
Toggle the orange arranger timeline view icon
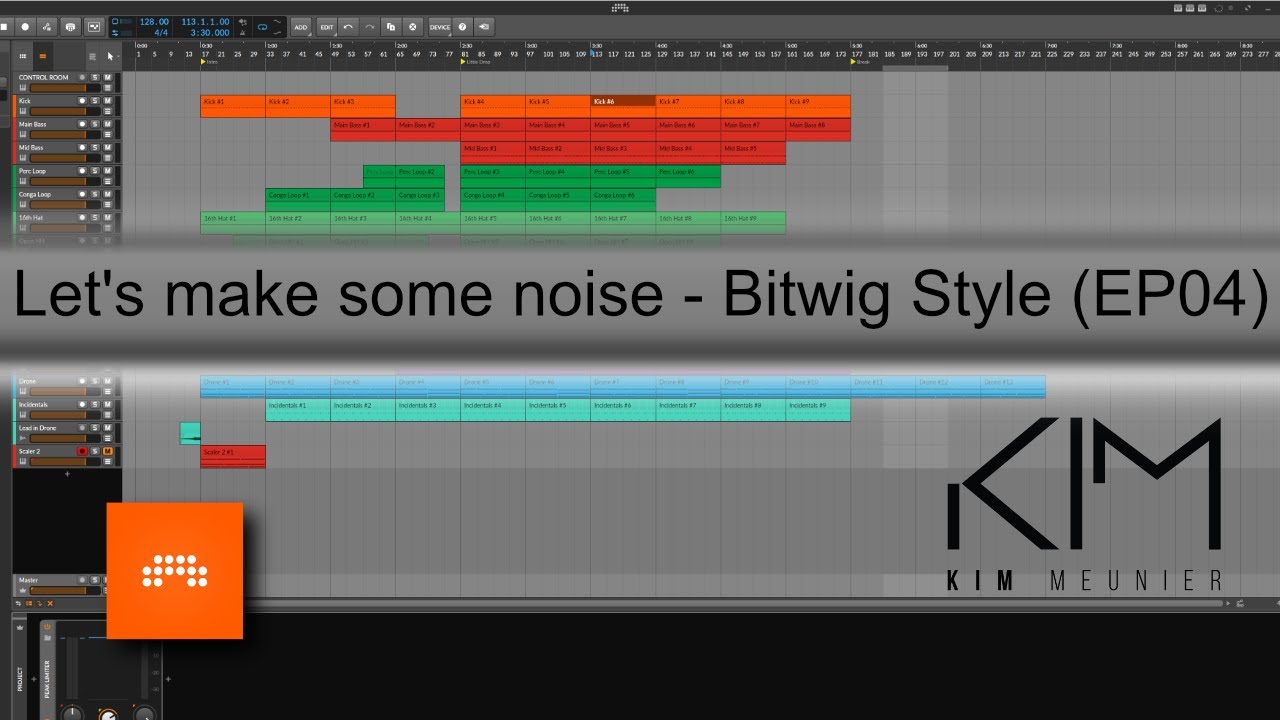[42, 56]
